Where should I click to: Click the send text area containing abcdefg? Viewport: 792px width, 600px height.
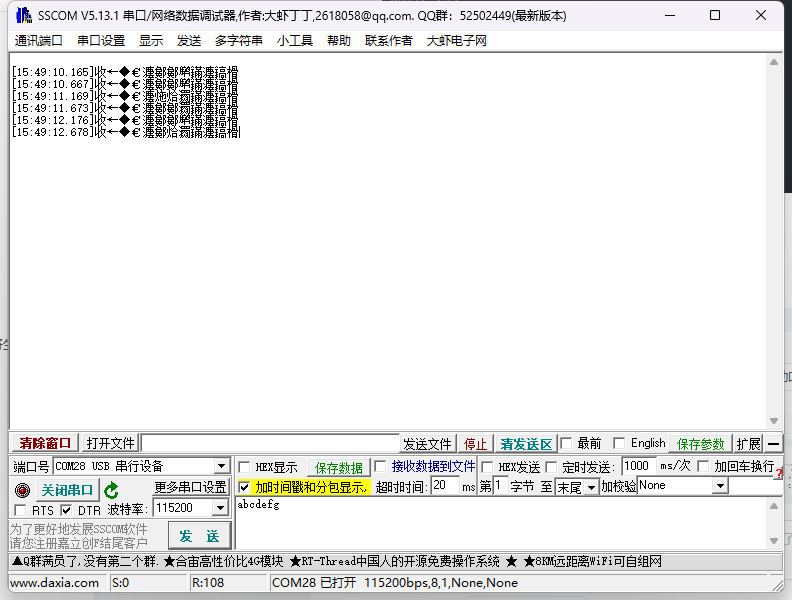501,523
